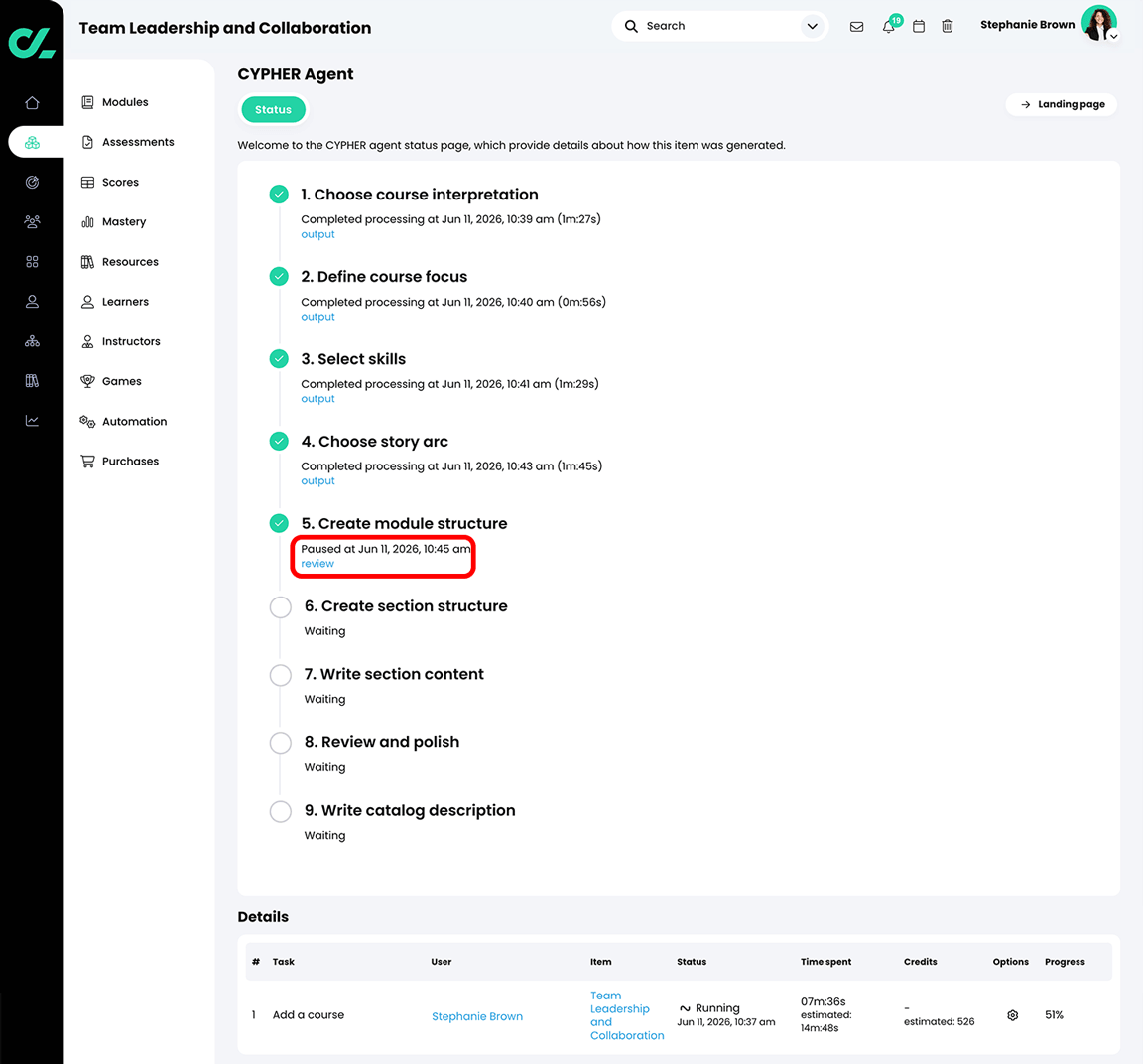This screenshot has height=1064, width=1143.
Task: Open the organization hierarchy icon in the rail
Action: (32, 341)
